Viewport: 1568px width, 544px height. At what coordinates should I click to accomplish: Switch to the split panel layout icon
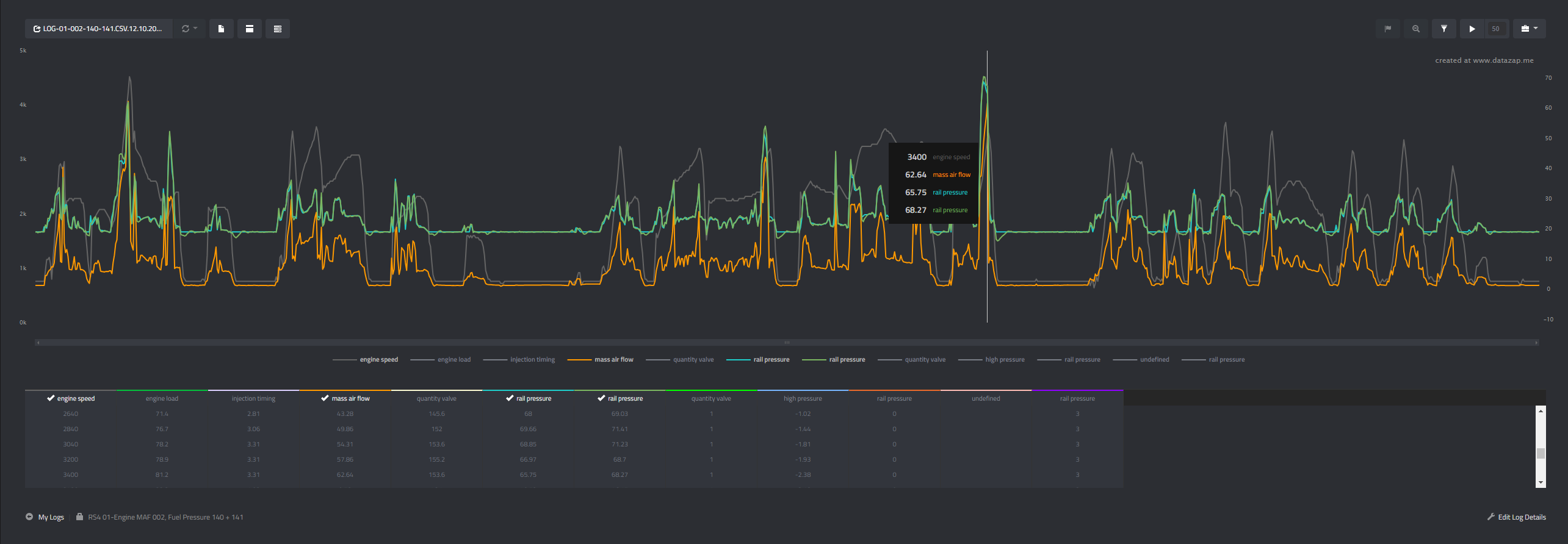pyautogui.click(x=249, y=29)
